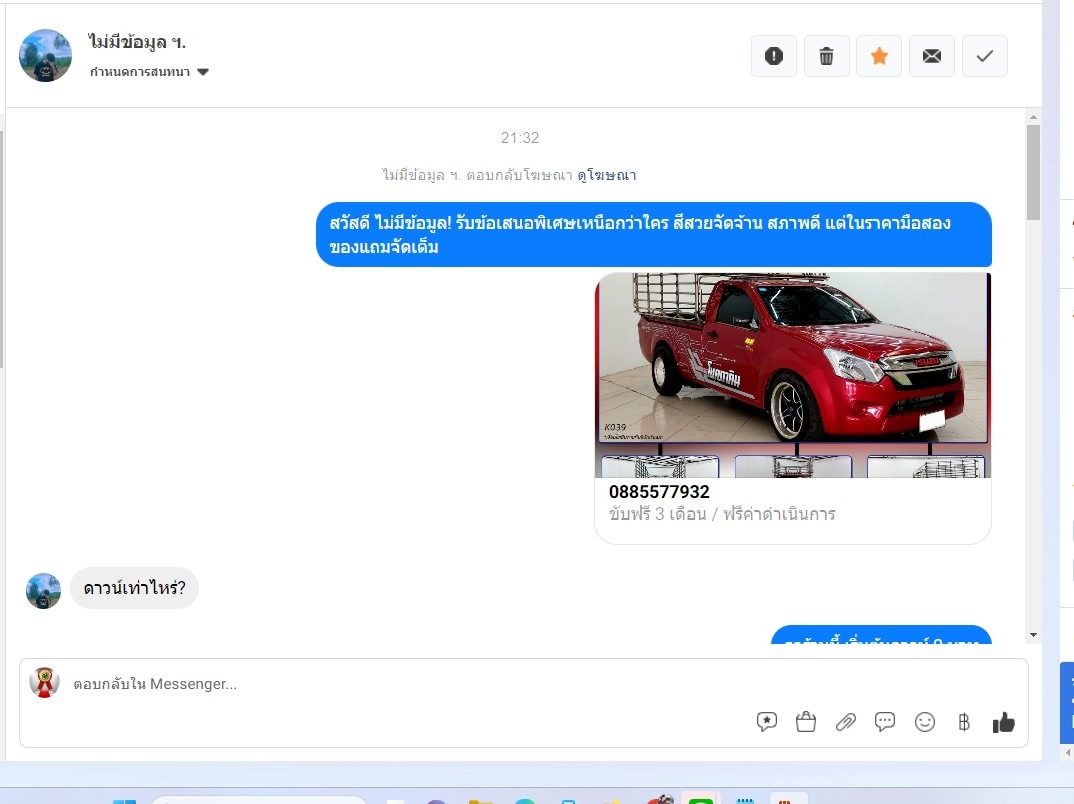Mark conversation done with the checkmark
Image resolution: width=1074 pixels, height=804 pixels.
[984, 56]
